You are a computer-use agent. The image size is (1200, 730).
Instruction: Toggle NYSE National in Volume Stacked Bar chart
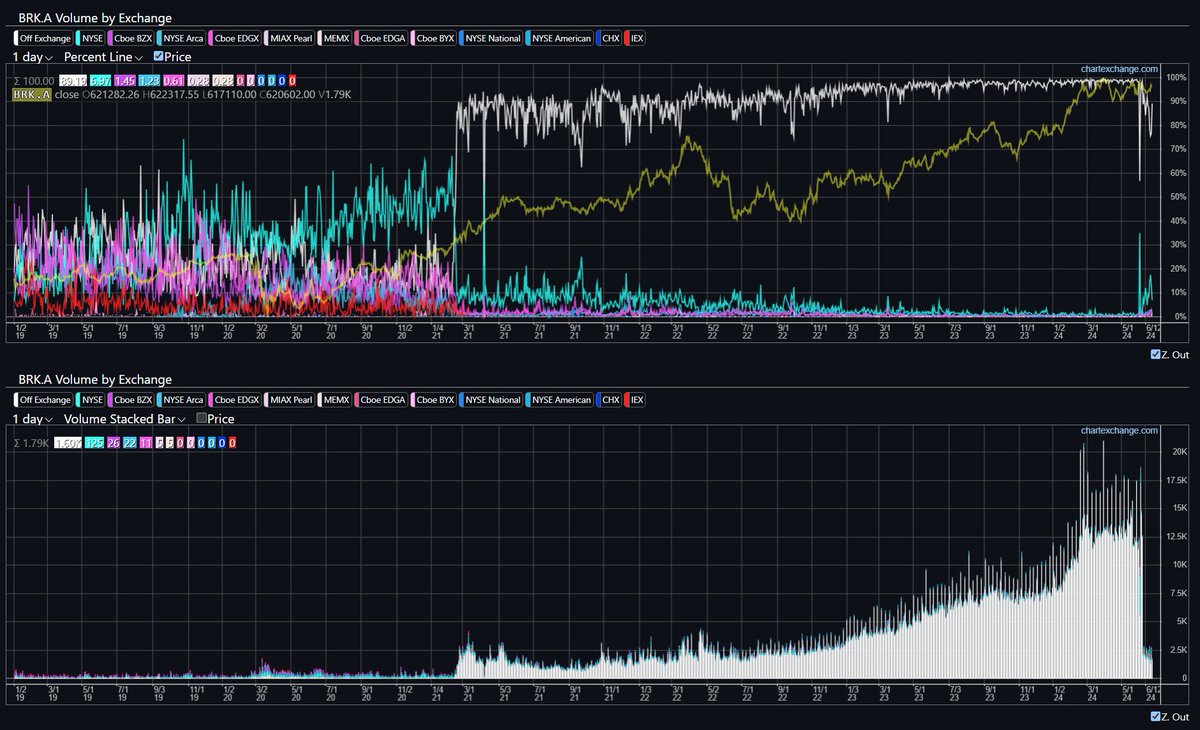[x=492, y=400]
